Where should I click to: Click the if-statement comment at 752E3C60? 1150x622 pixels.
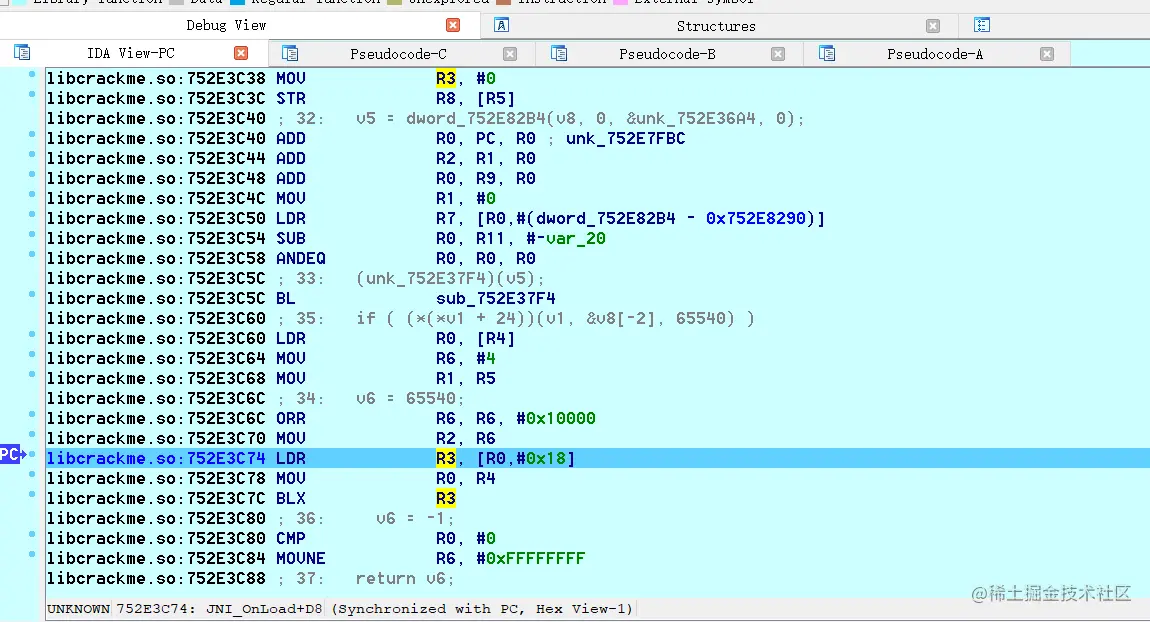click(x=555, y=318)
